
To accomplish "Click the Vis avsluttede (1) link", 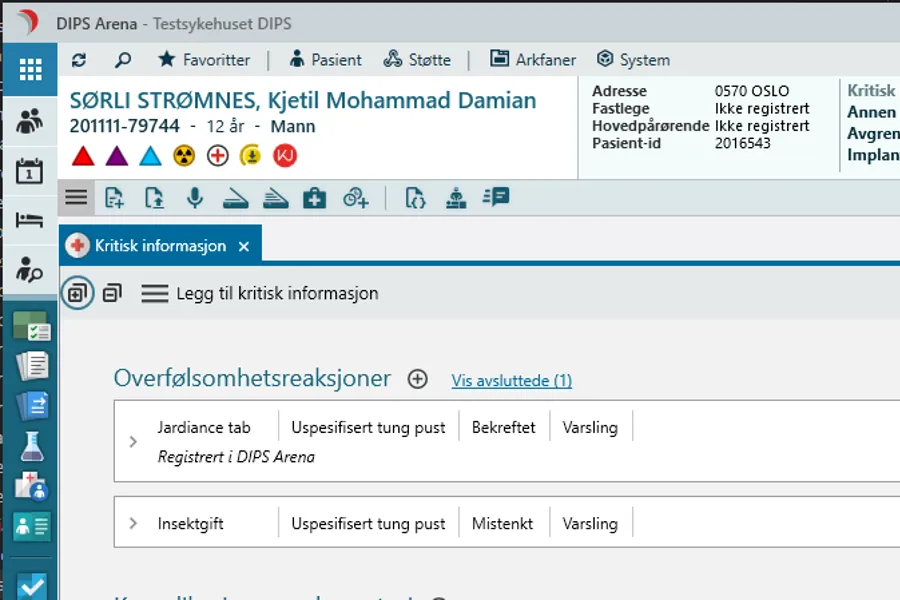I will point(512,380).
